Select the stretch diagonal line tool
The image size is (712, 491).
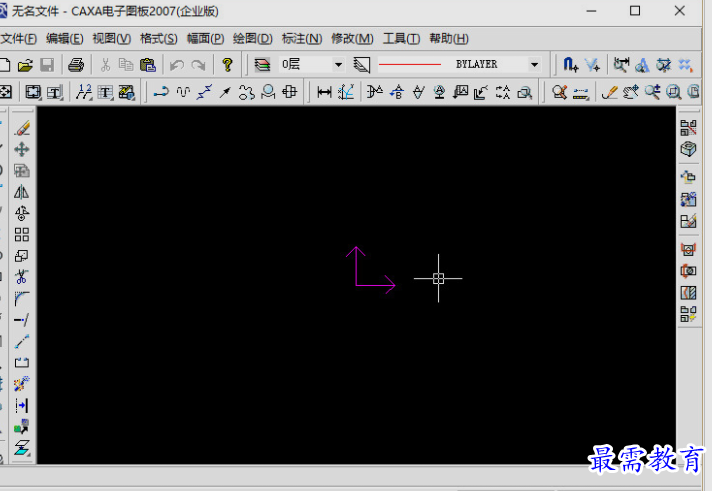pyautogui.click(x=22, y=341)
